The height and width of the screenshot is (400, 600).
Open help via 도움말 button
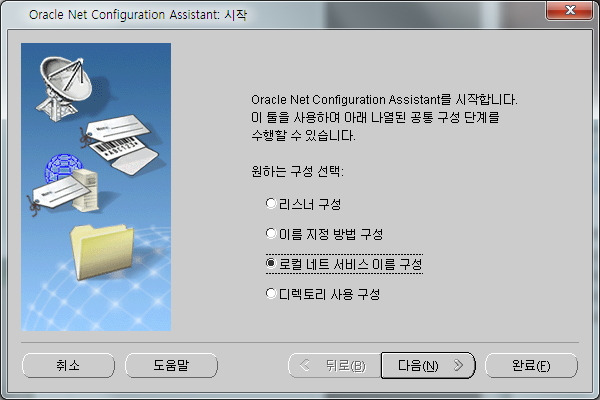pos(171,365)
